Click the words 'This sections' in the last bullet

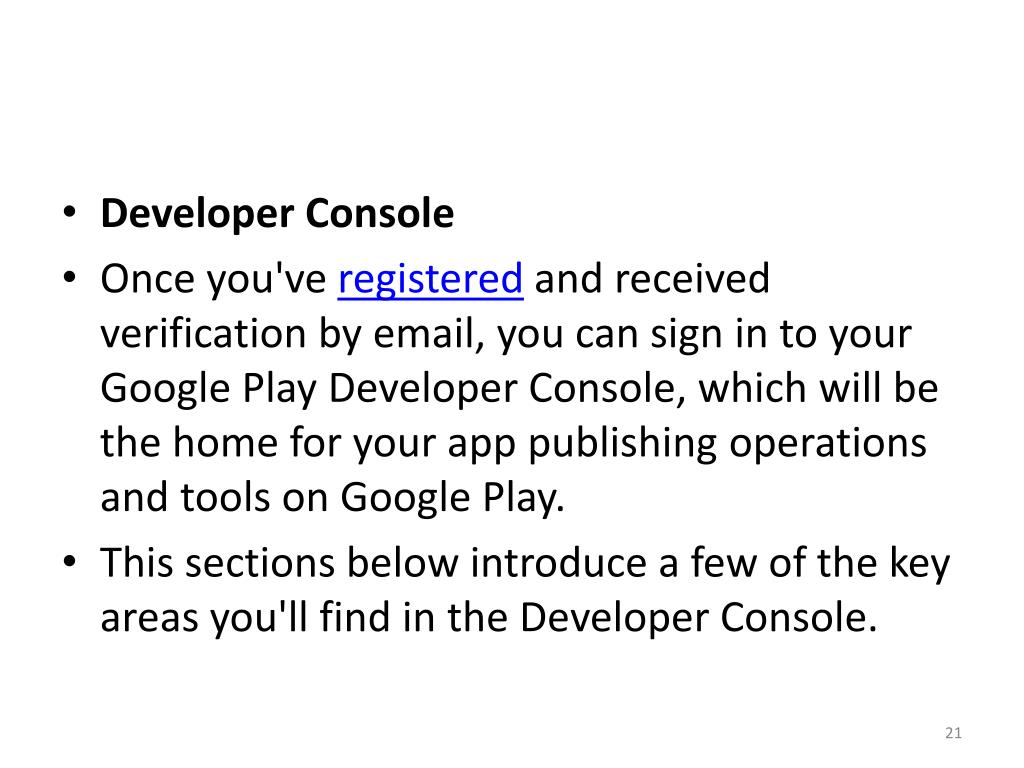(x=217, y=562)
